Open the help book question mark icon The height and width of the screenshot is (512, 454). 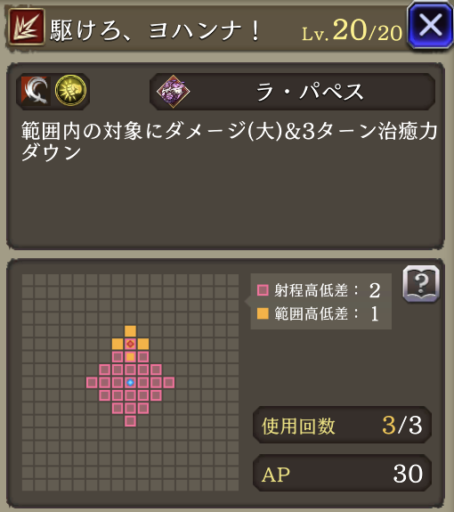[x=421, y=284]
